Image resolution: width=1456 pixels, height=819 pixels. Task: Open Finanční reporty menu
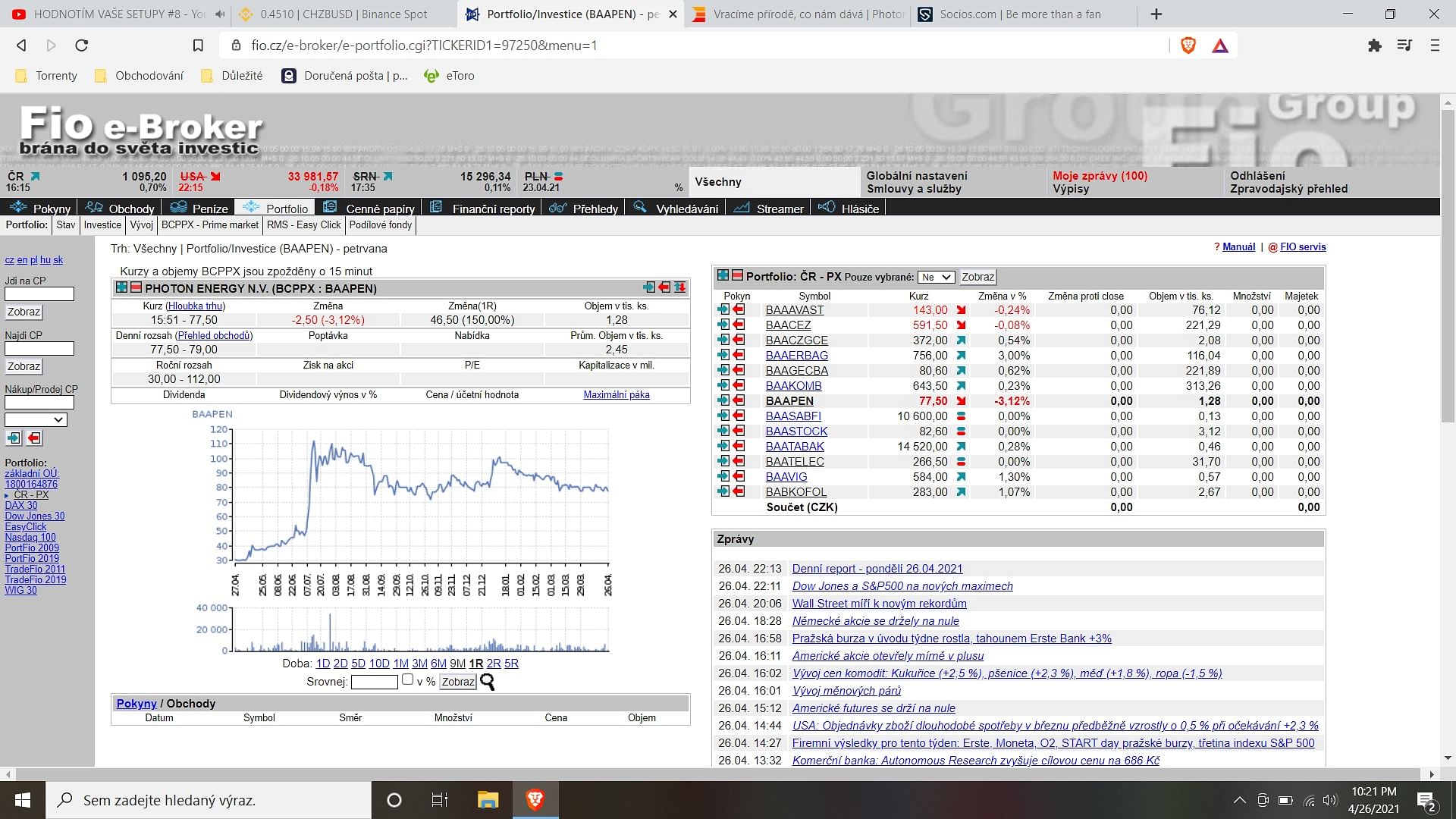click(482, 208)
